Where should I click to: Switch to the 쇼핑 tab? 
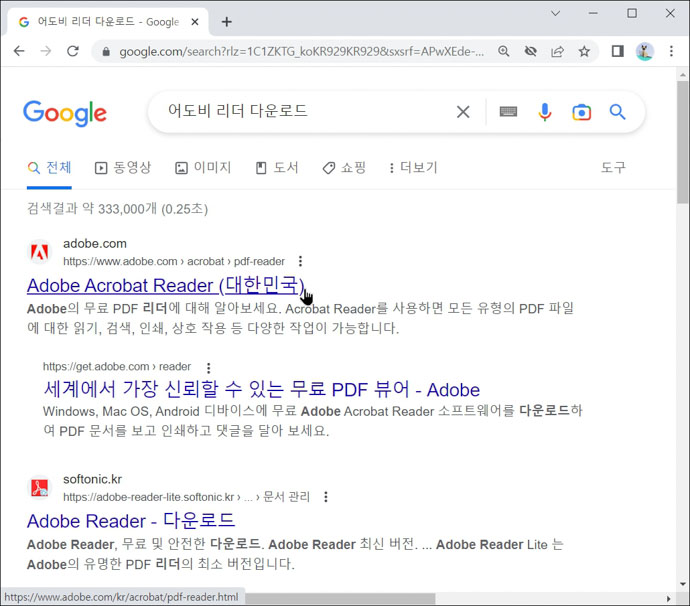coord(344,168)
